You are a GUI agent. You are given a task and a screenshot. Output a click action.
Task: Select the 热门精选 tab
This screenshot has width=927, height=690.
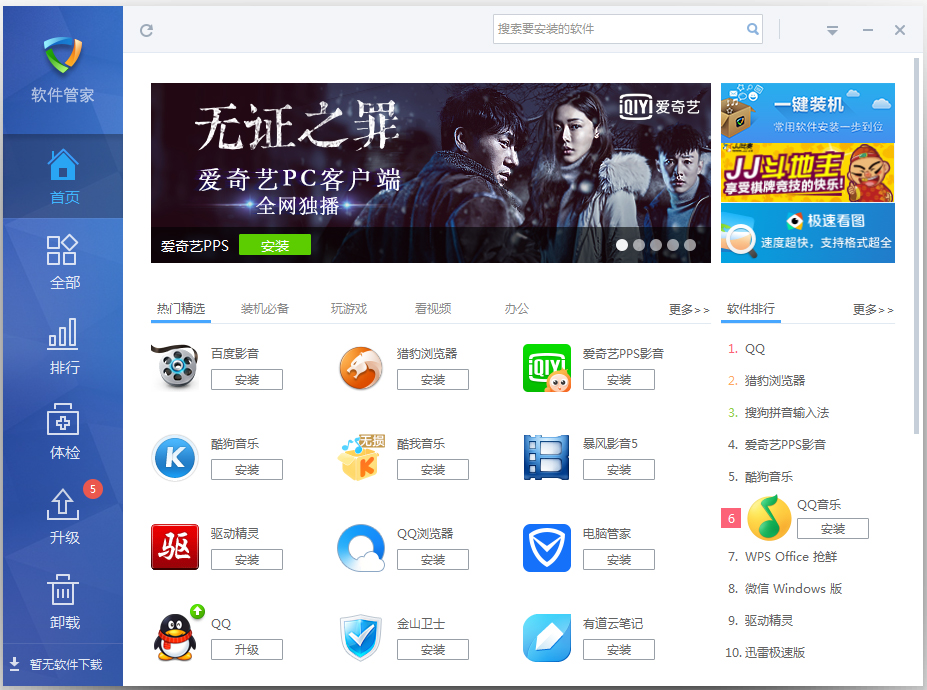pyautogui.click(x=181, y=309)
